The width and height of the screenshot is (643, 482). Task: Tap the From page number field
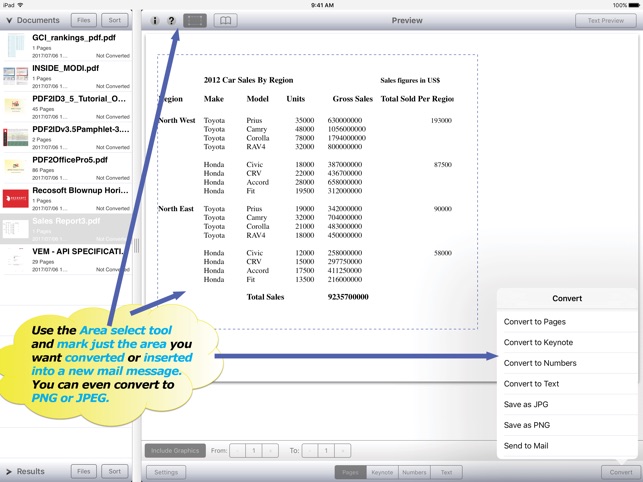tap(254, 450)
